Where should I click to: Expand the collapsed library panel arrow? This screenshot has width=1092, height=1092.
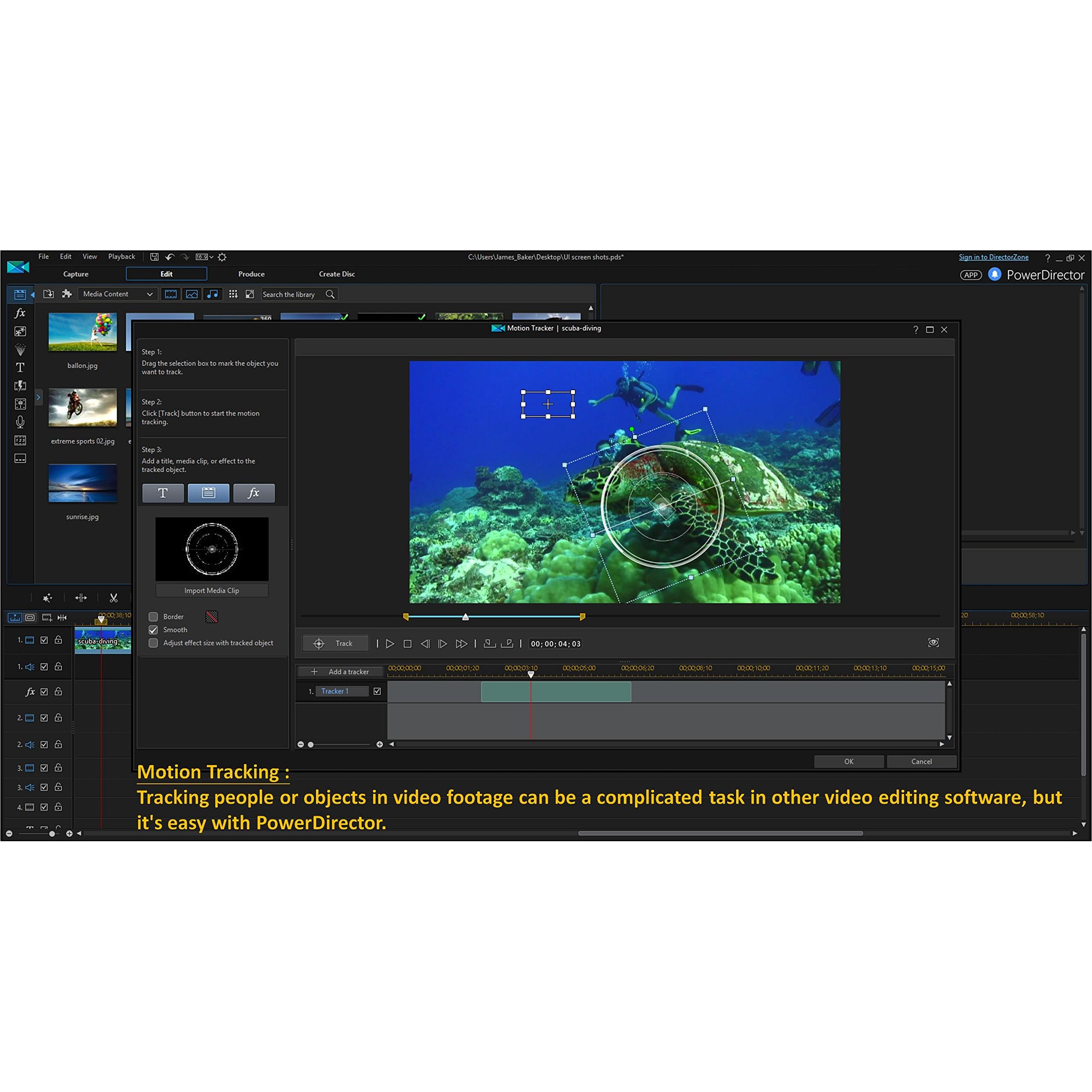click(38, 398)
